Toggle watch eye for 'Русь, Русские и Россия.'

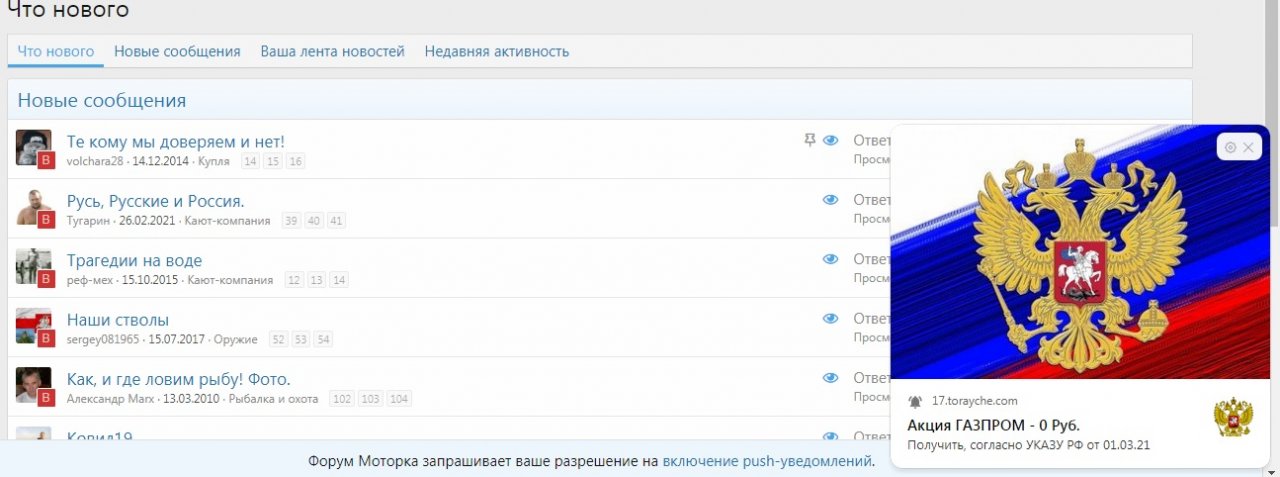click(x=830, y=200)
